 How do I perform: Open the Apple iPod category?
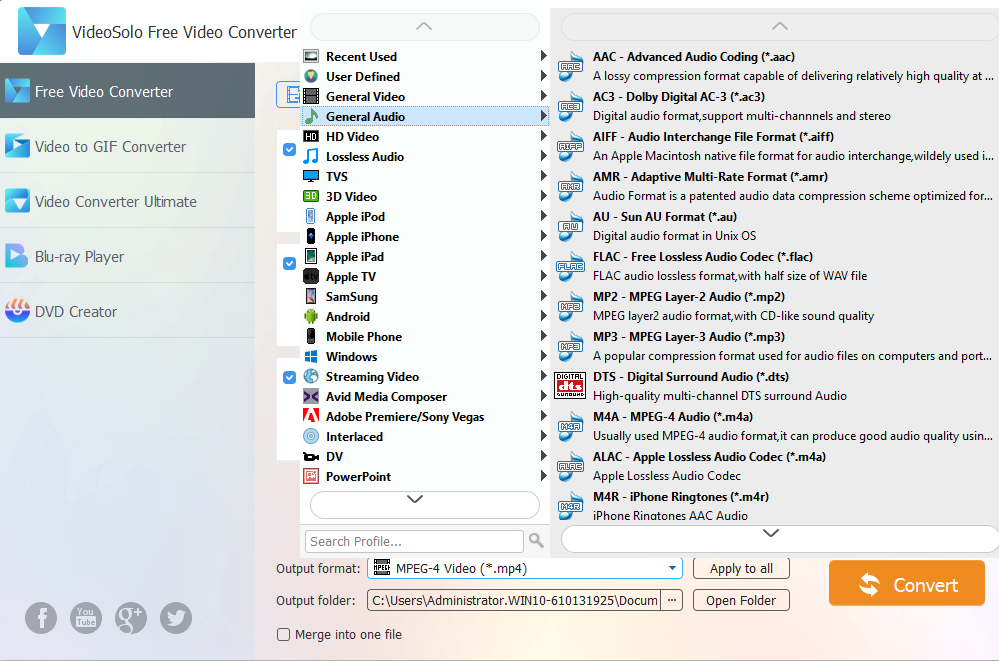coord(424,216)
